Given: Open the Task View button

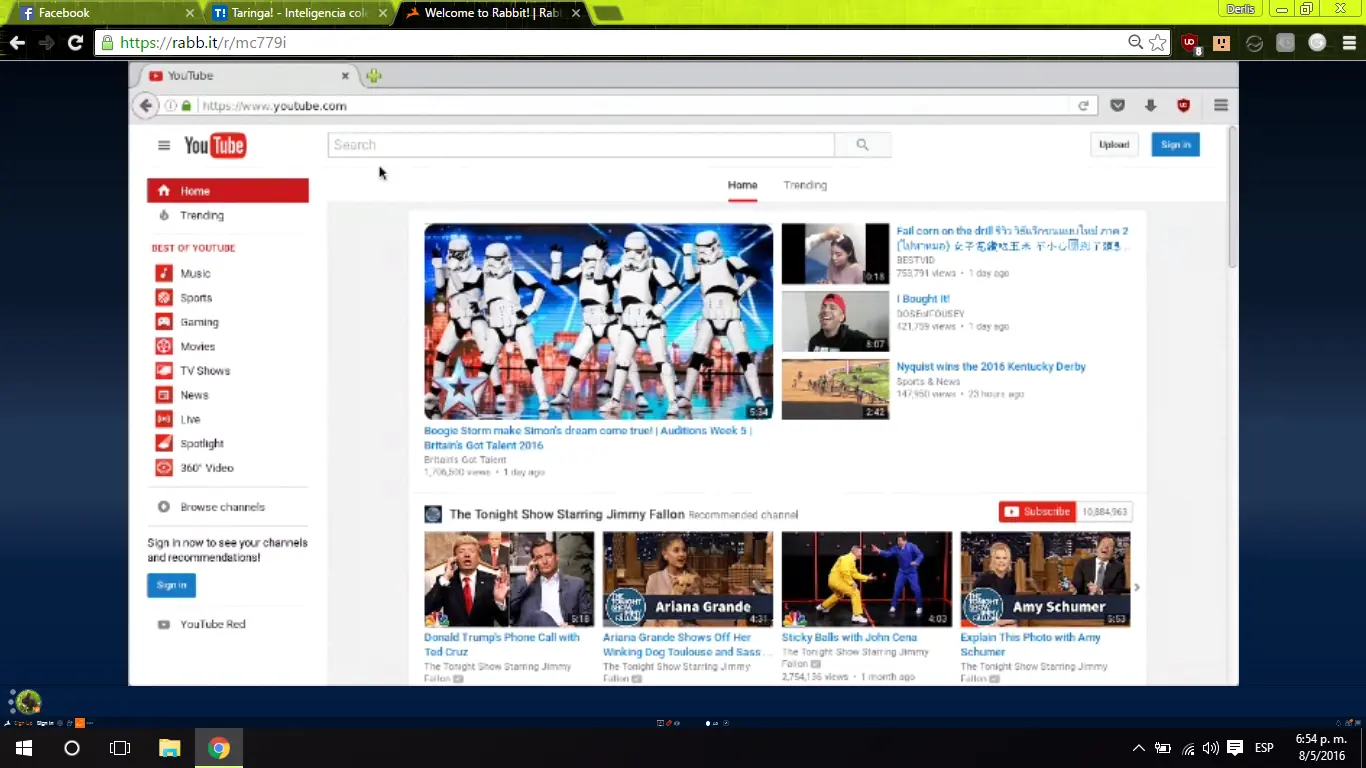Looking at the screenshot, I should click(x=120, y=748).
